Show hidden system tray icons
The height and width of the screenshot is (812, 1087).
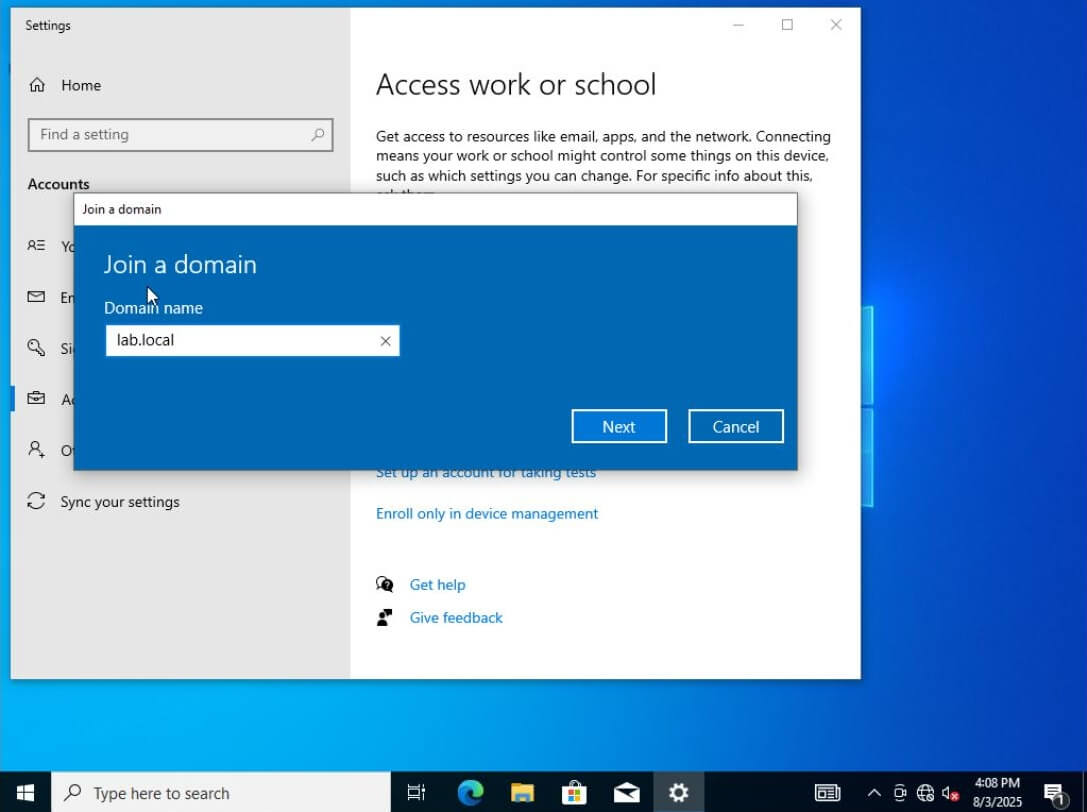(x=874, y=792)
